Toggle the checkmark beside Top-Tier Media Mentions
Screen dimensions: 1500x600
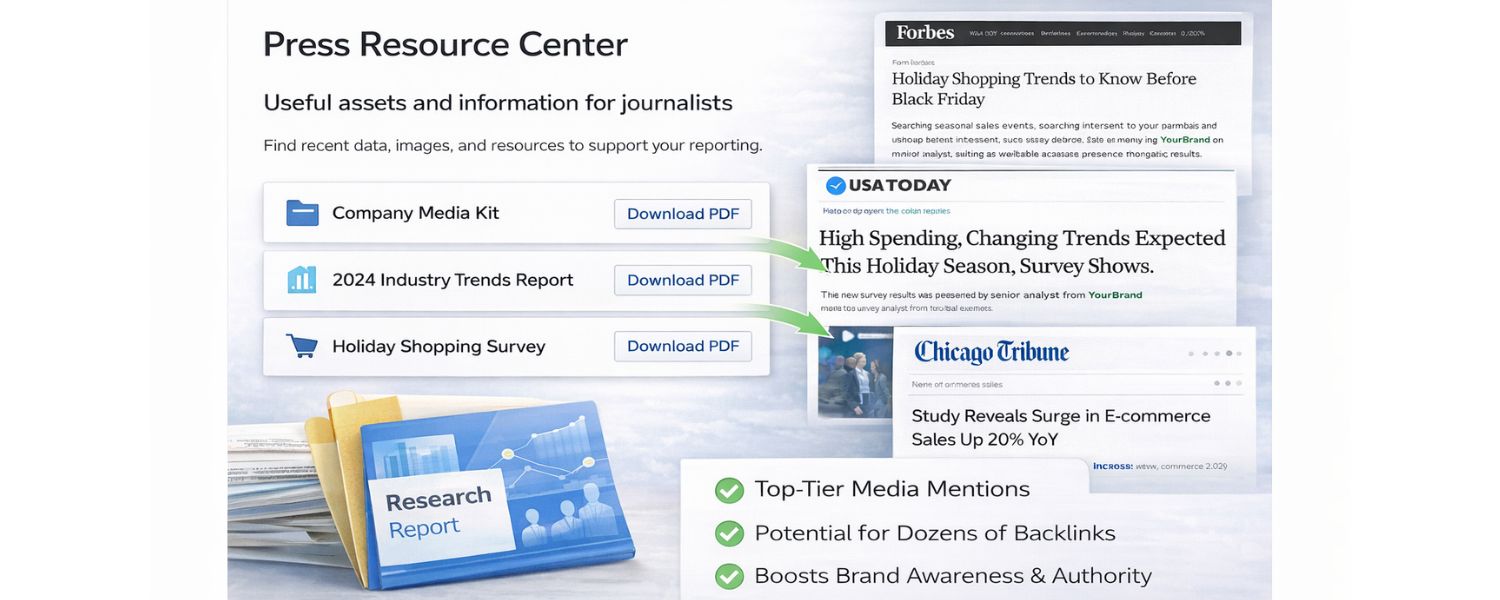(728, 489)
